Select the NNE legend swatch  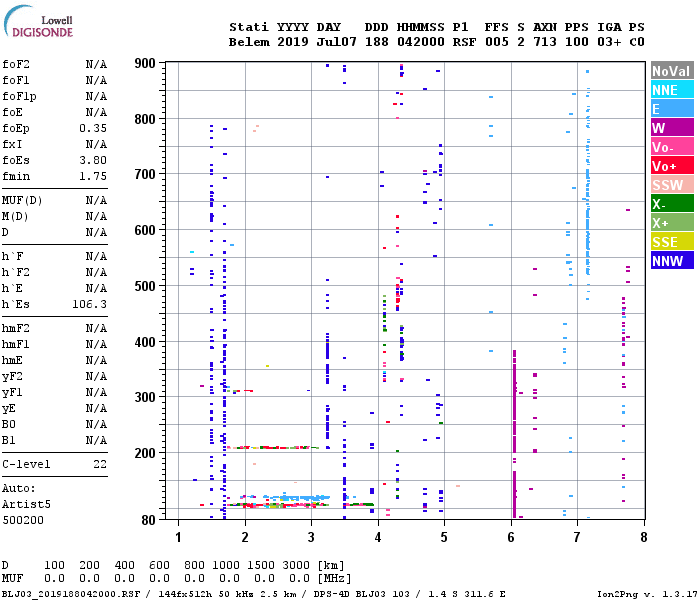[672, 90]
